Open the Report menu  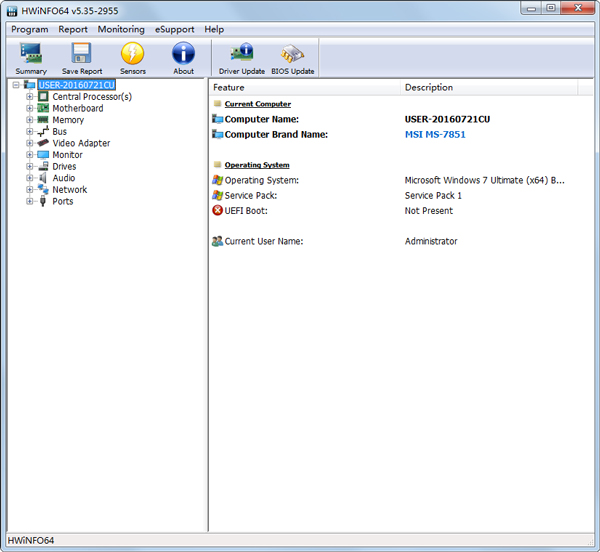[73, 29]
